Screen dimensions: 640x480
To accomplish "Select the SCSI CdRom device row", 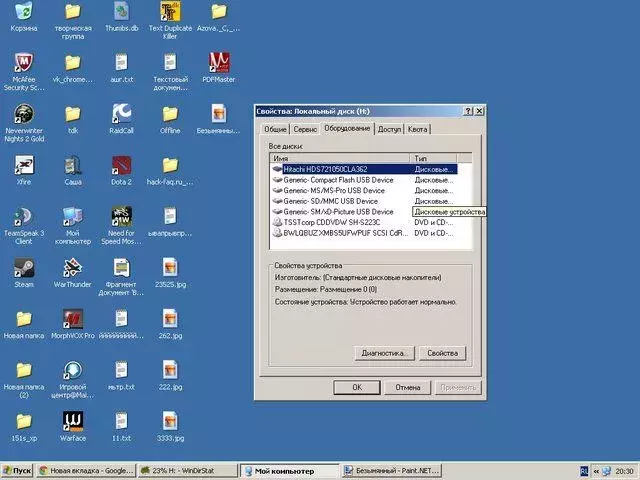I will click(x=364, y=233).
